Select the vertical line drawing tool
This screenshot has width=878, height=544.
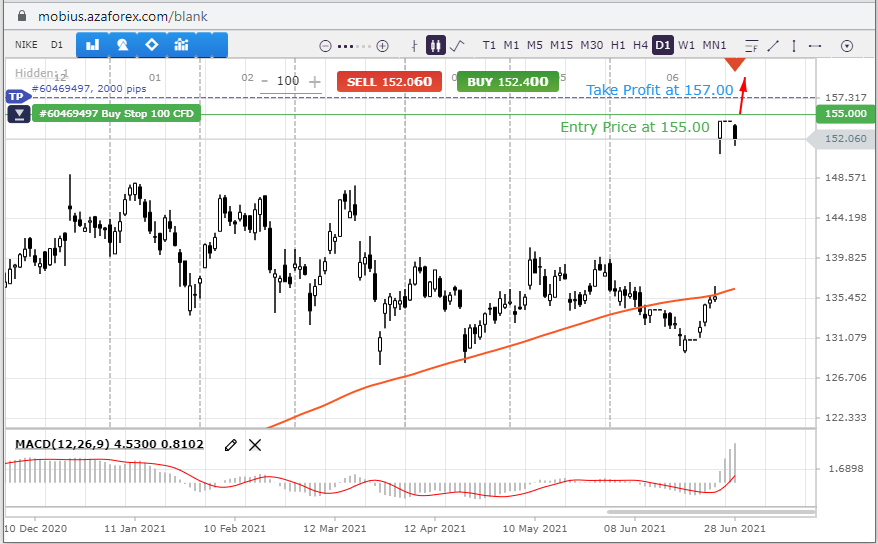[794, 45]
